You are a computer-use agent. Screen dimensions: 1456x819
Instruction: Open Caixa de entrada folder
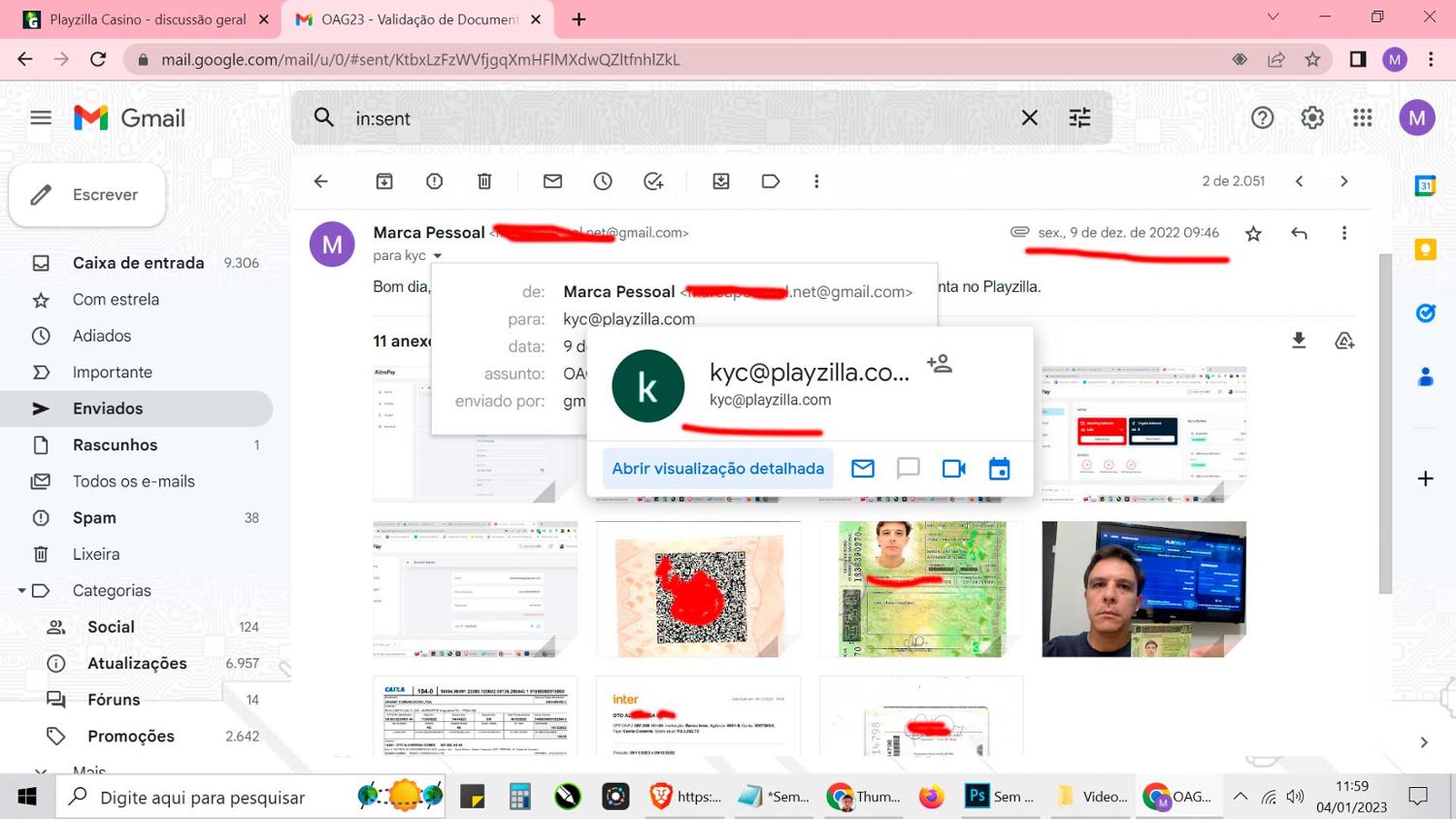[138, 263]
